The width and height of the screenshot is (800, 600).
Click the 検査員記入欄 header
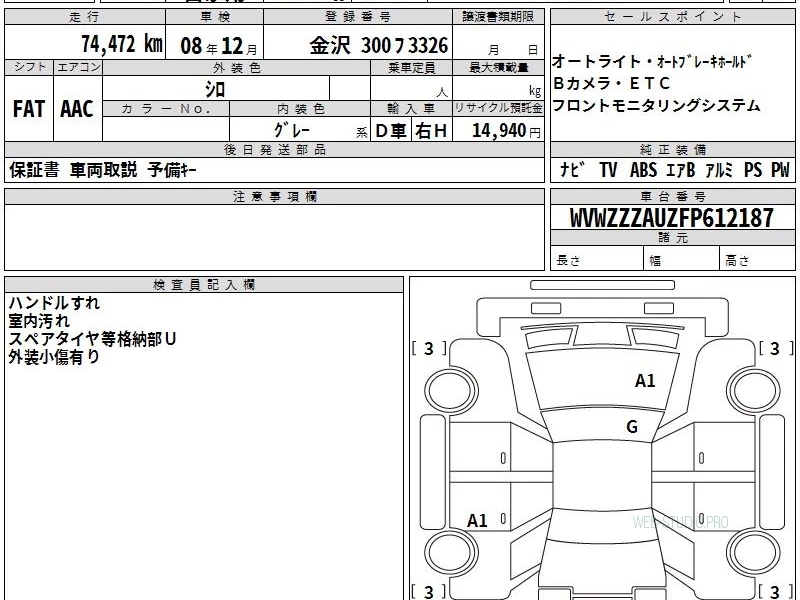204,285
